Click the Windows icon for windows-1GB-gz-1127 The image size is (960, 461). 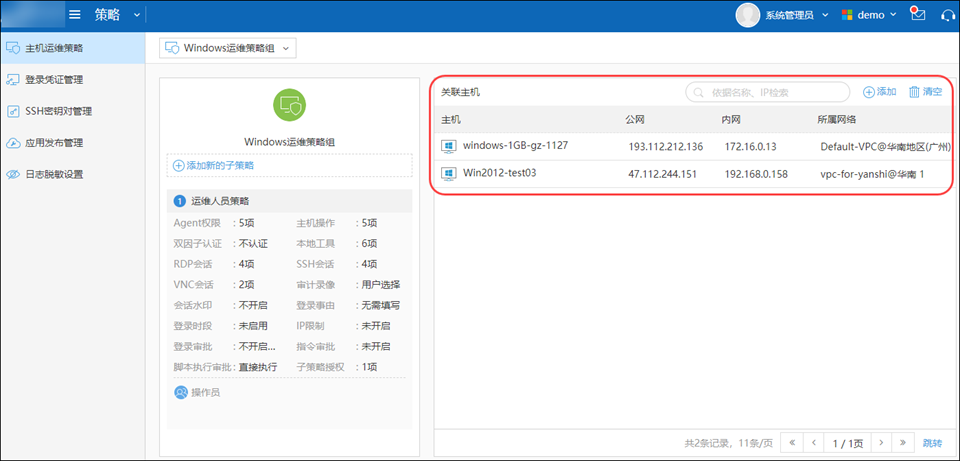click(x=449, y=146)
